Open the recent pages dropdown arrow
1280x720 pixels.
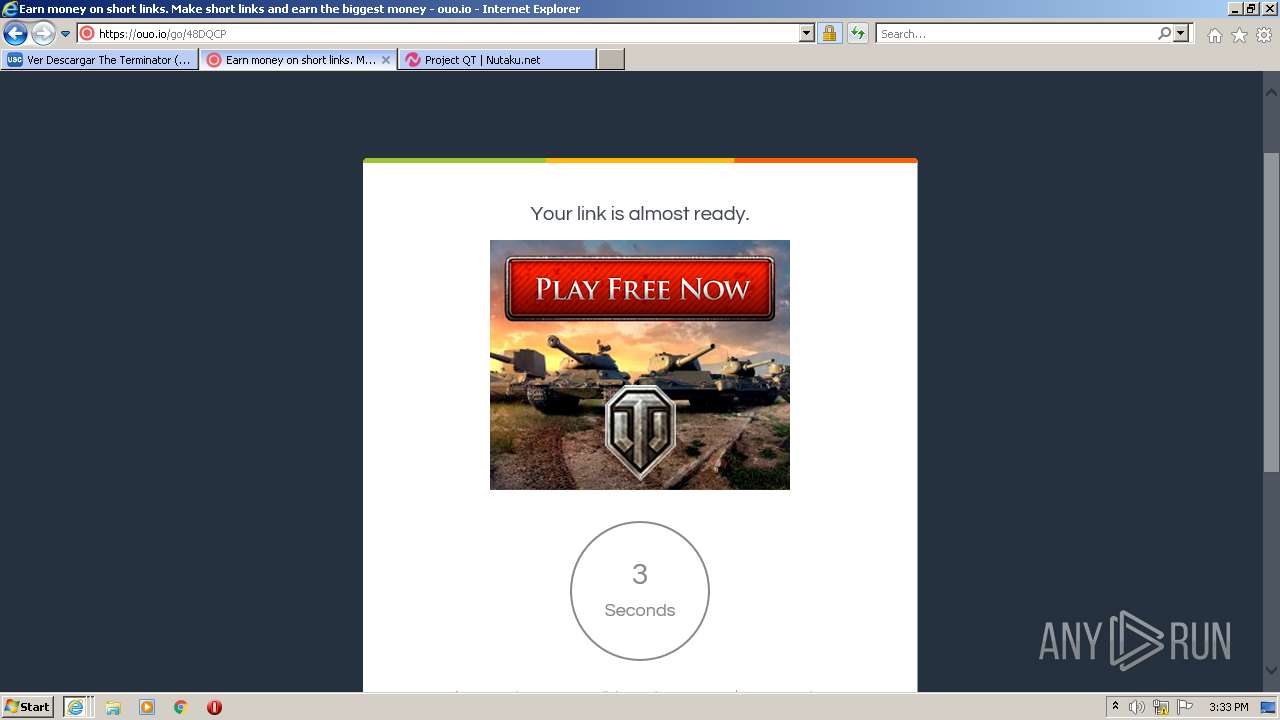tap(66, 34)
